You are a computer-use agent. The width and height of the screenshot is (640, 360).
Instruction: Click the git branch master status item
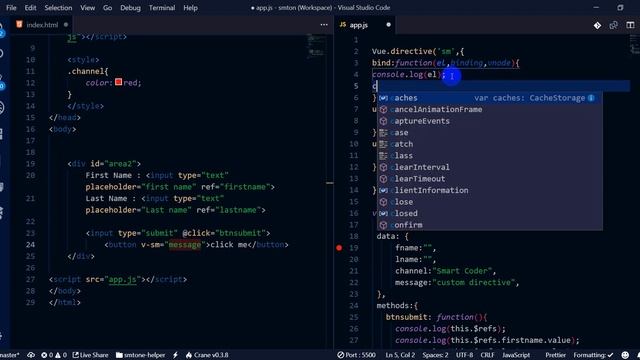coord(10,355)
